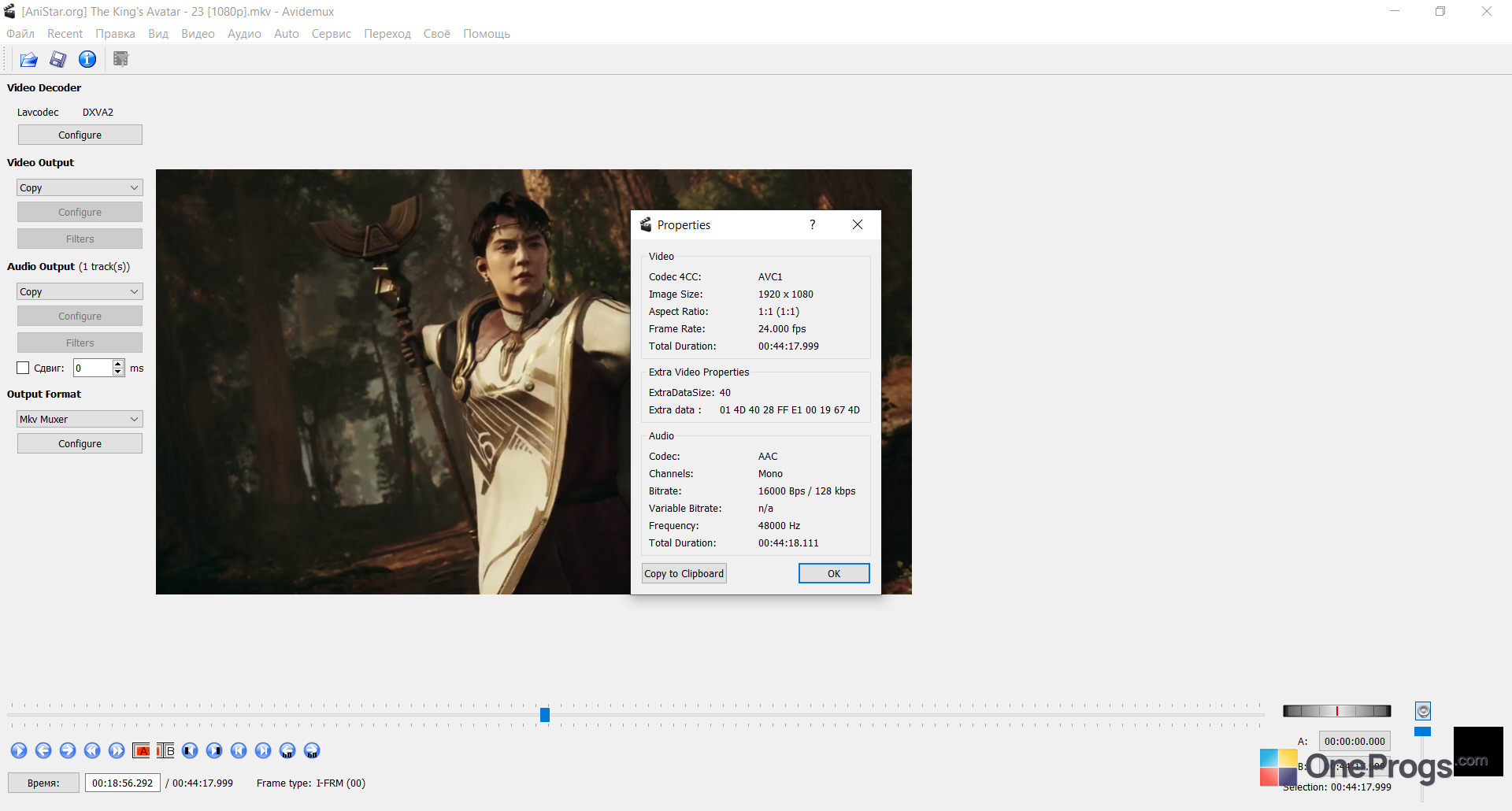
Task: Go to last frame icon
Action: click(x=263, y=750)
